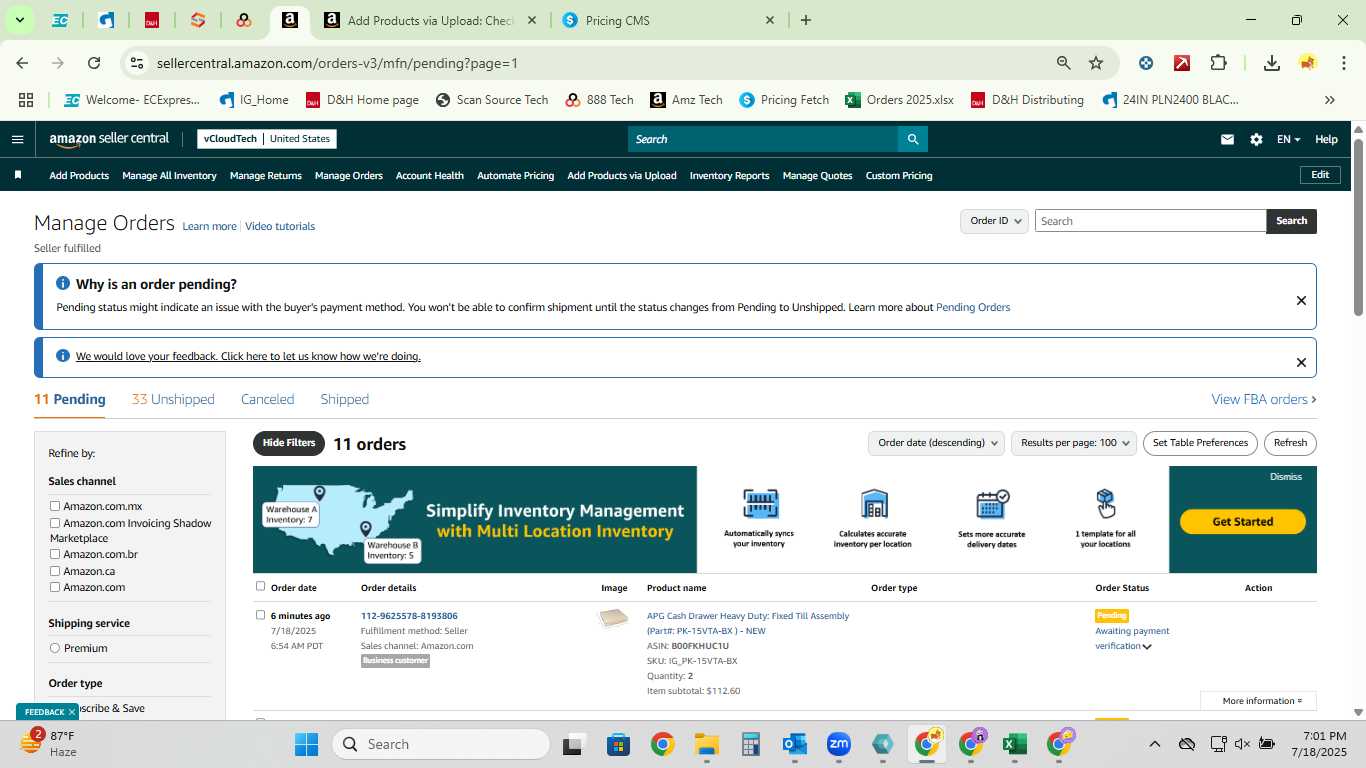Click Get Started on inventory banner
Screen dimensions: 1366x768
[x=1243, y=521]
